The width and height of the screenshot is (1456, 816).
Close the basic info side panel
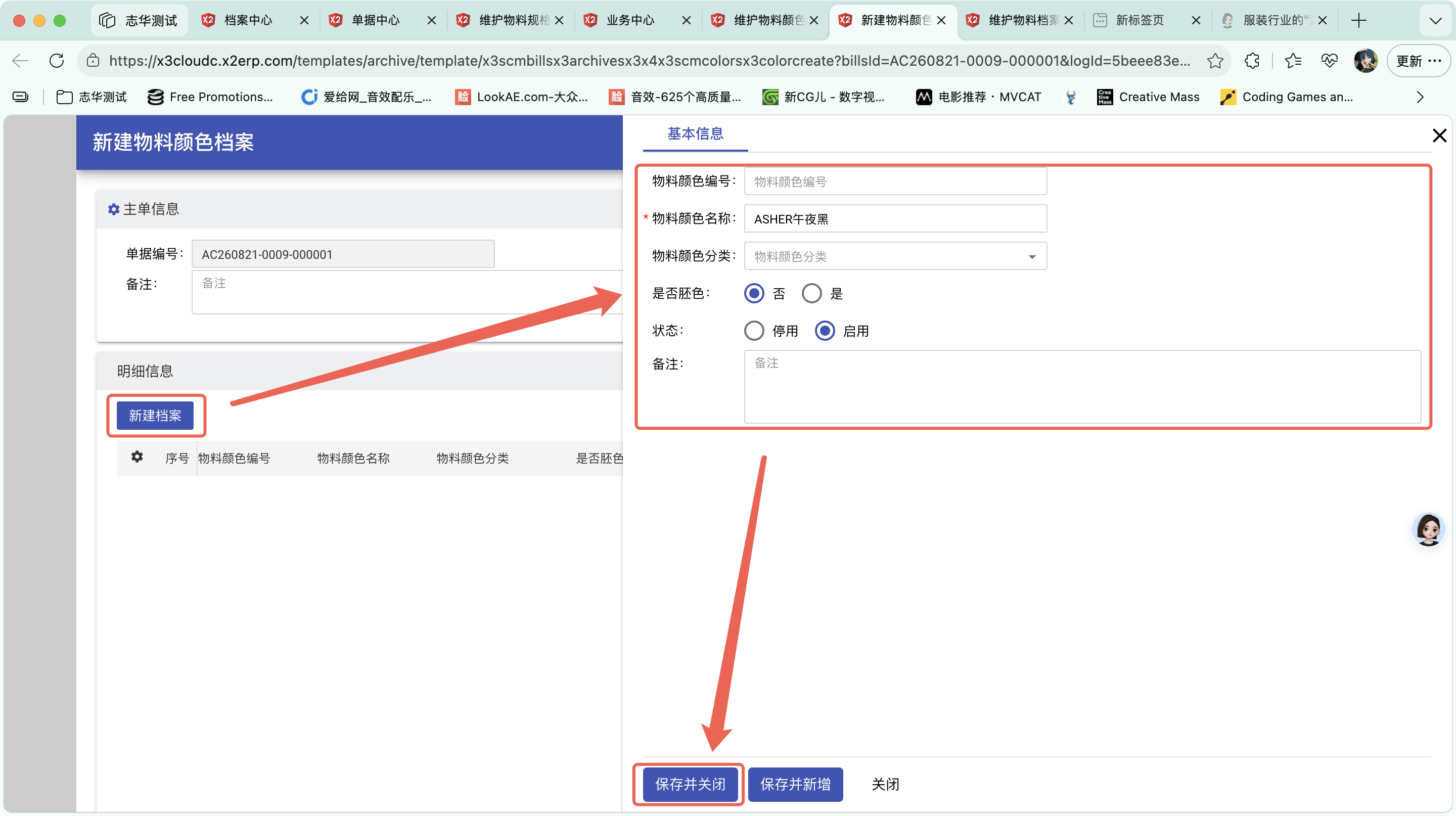[x=1439, y=135]
